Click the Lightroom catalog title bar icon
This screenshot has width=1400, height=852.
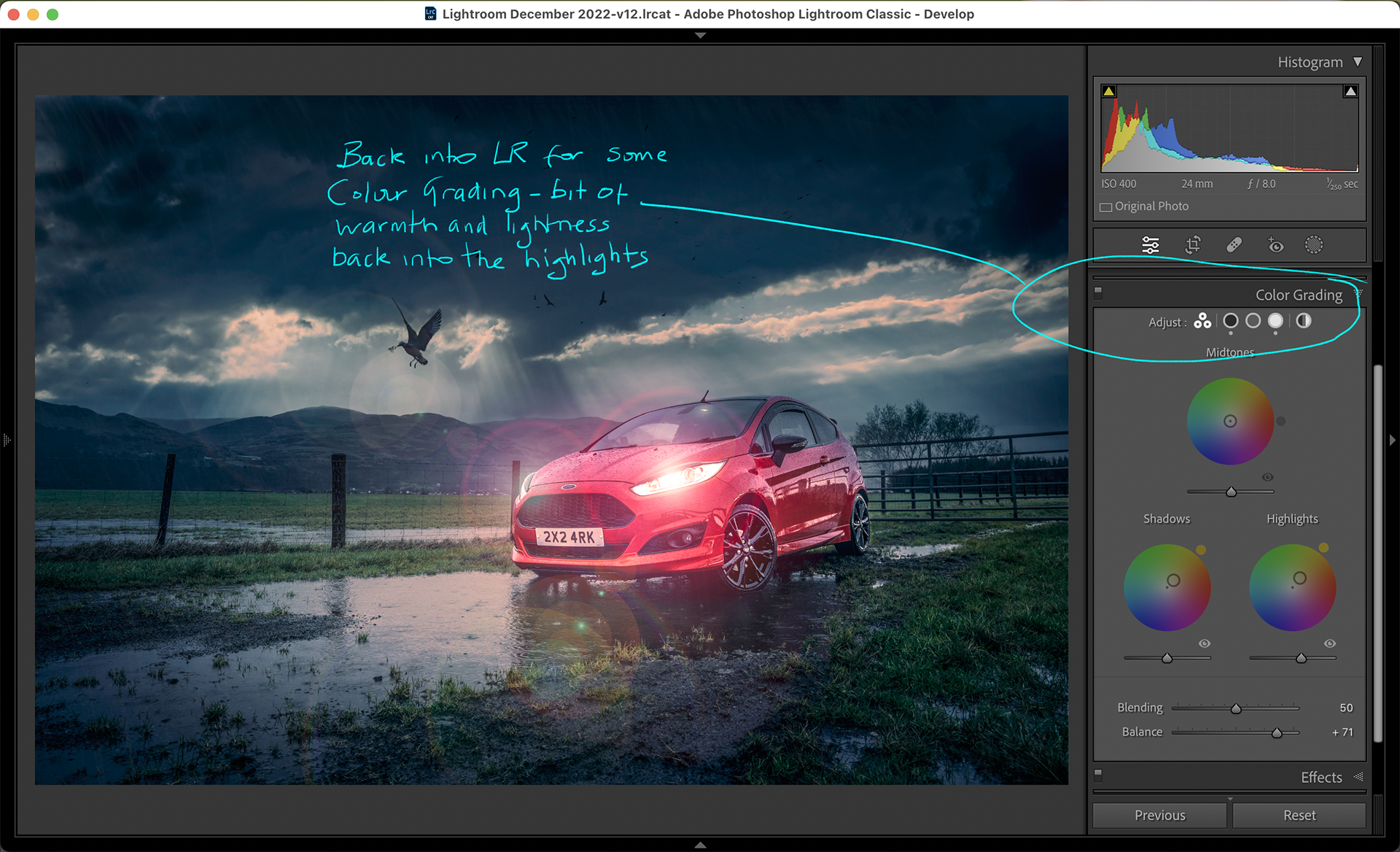pyautogui.click(x=431, y=14)
